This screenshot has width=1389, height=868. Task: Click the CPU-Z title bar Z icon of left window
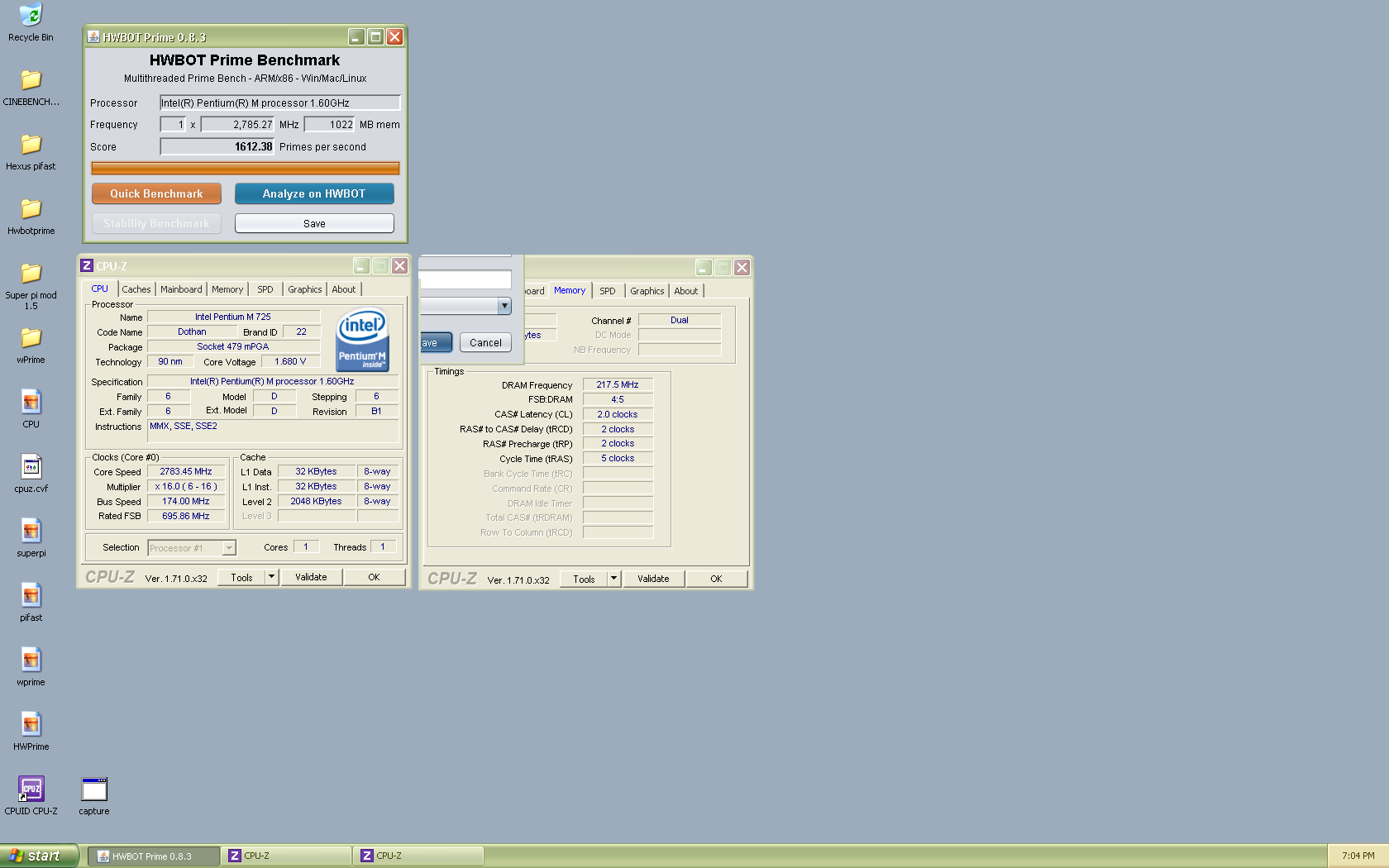(87, 265)
